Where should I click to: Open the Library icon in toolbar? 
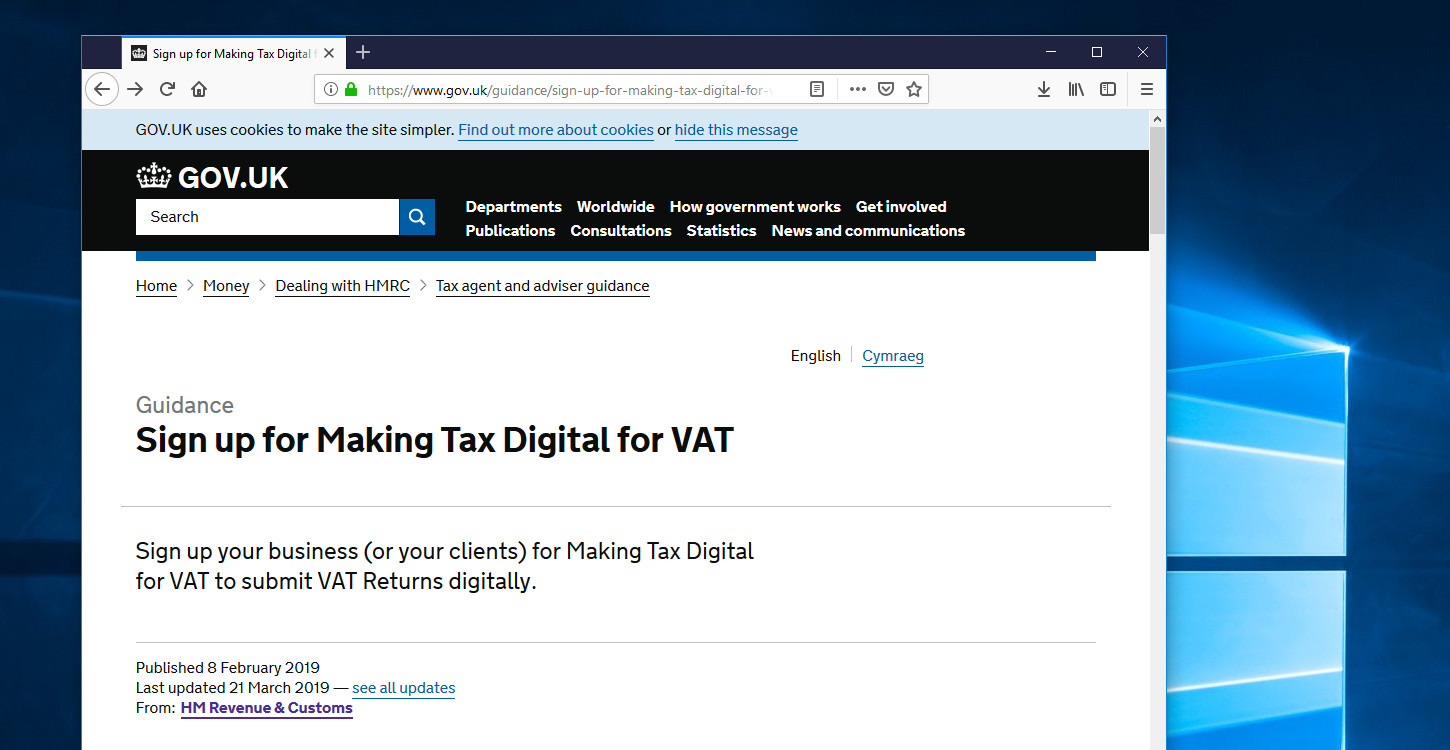[x=1076, y=89]
